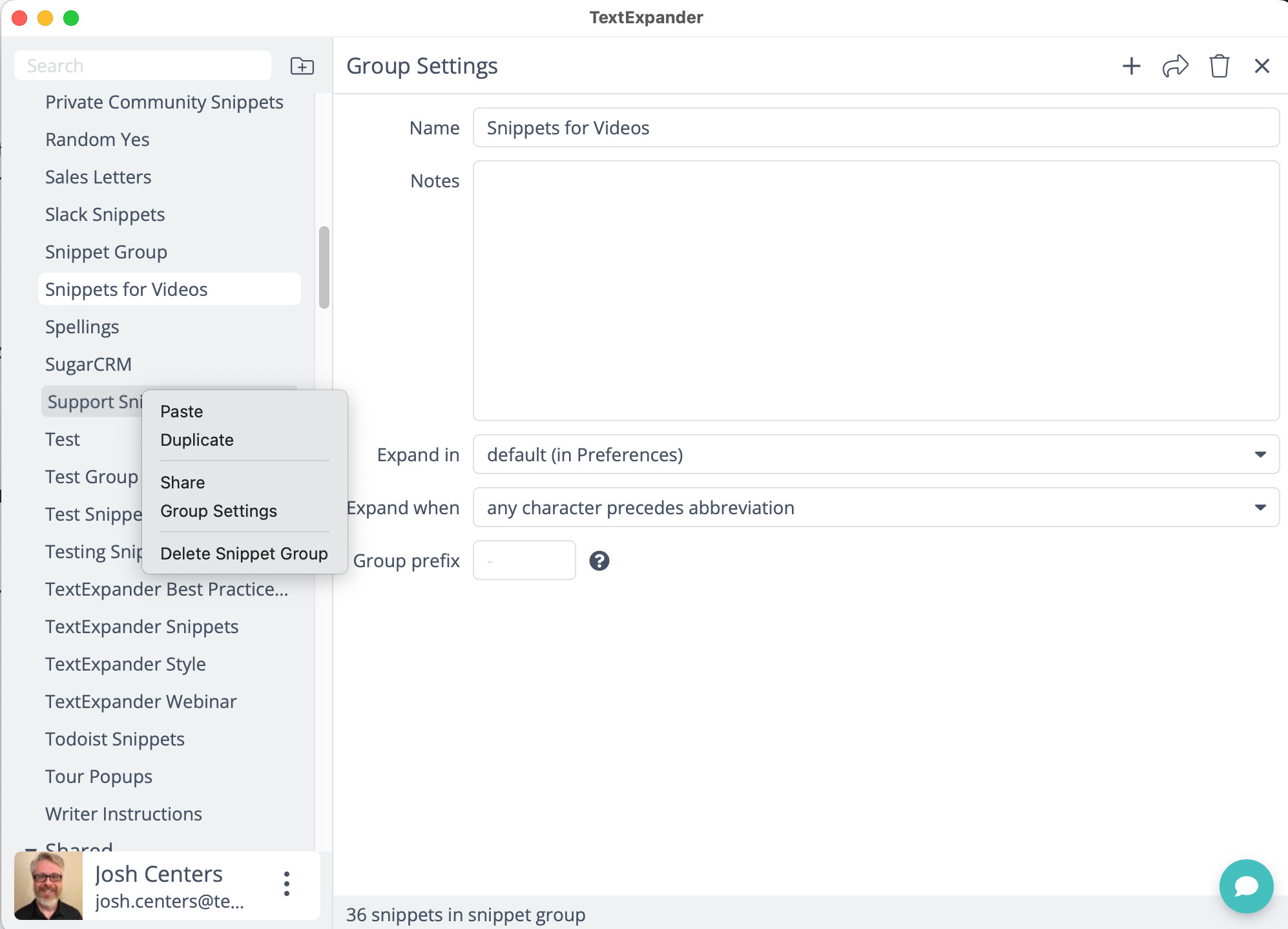
Task: Close Group Settings with the X icon
Action: [1262, 66]
